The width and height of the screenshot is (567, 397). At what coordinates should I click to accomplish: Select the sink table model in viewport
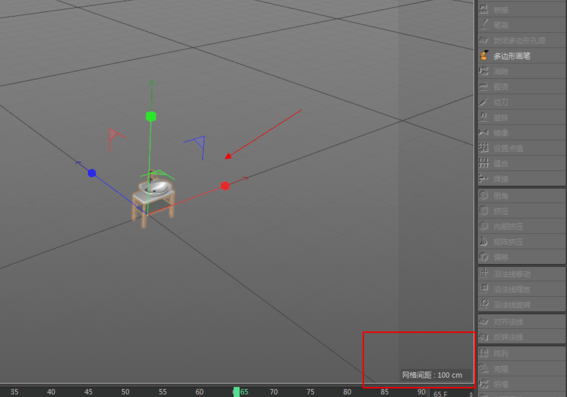pyautogui.click(x=153, y=198)
